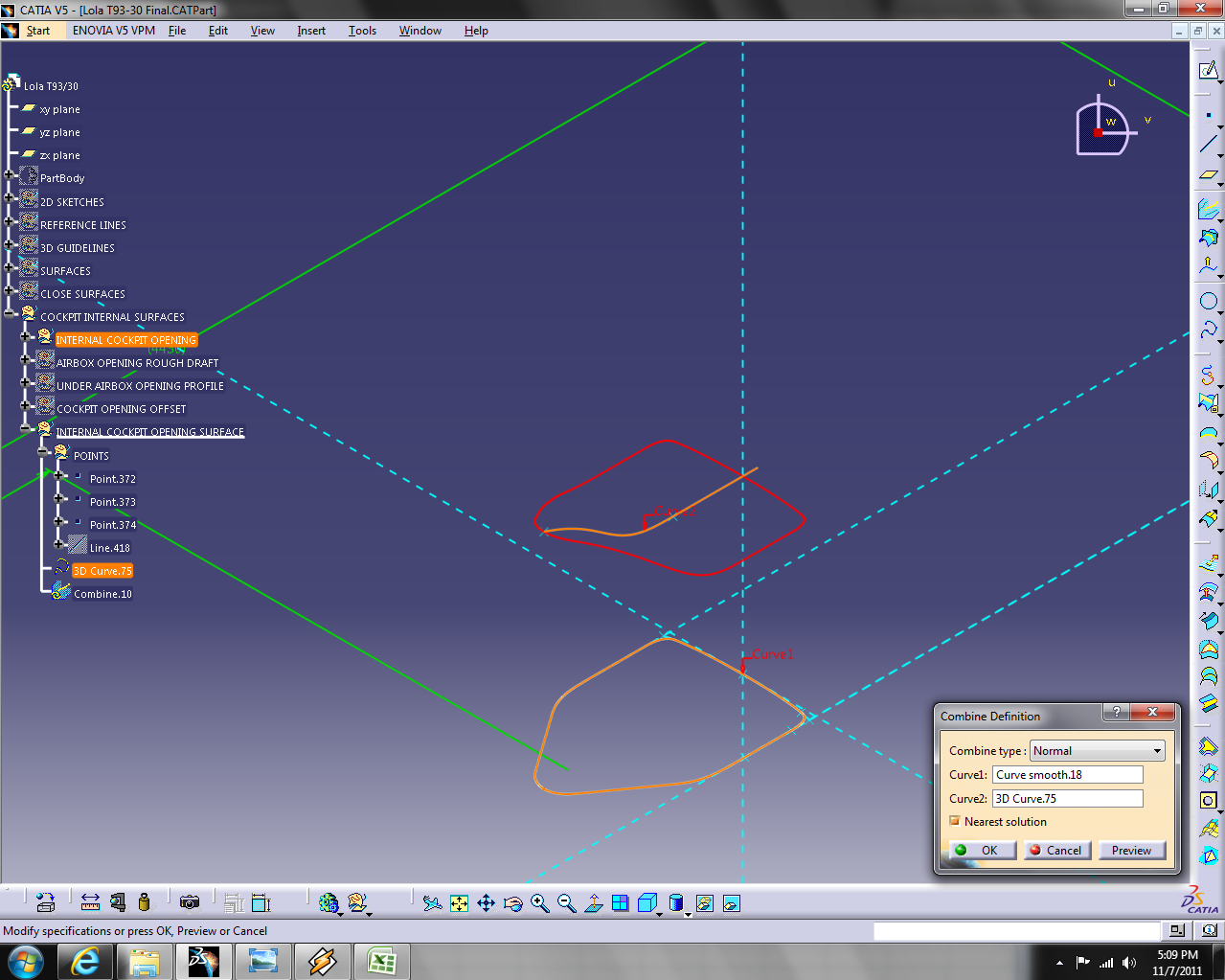Open the Tools menu
Screen dimensions: 1225x980
362,31
